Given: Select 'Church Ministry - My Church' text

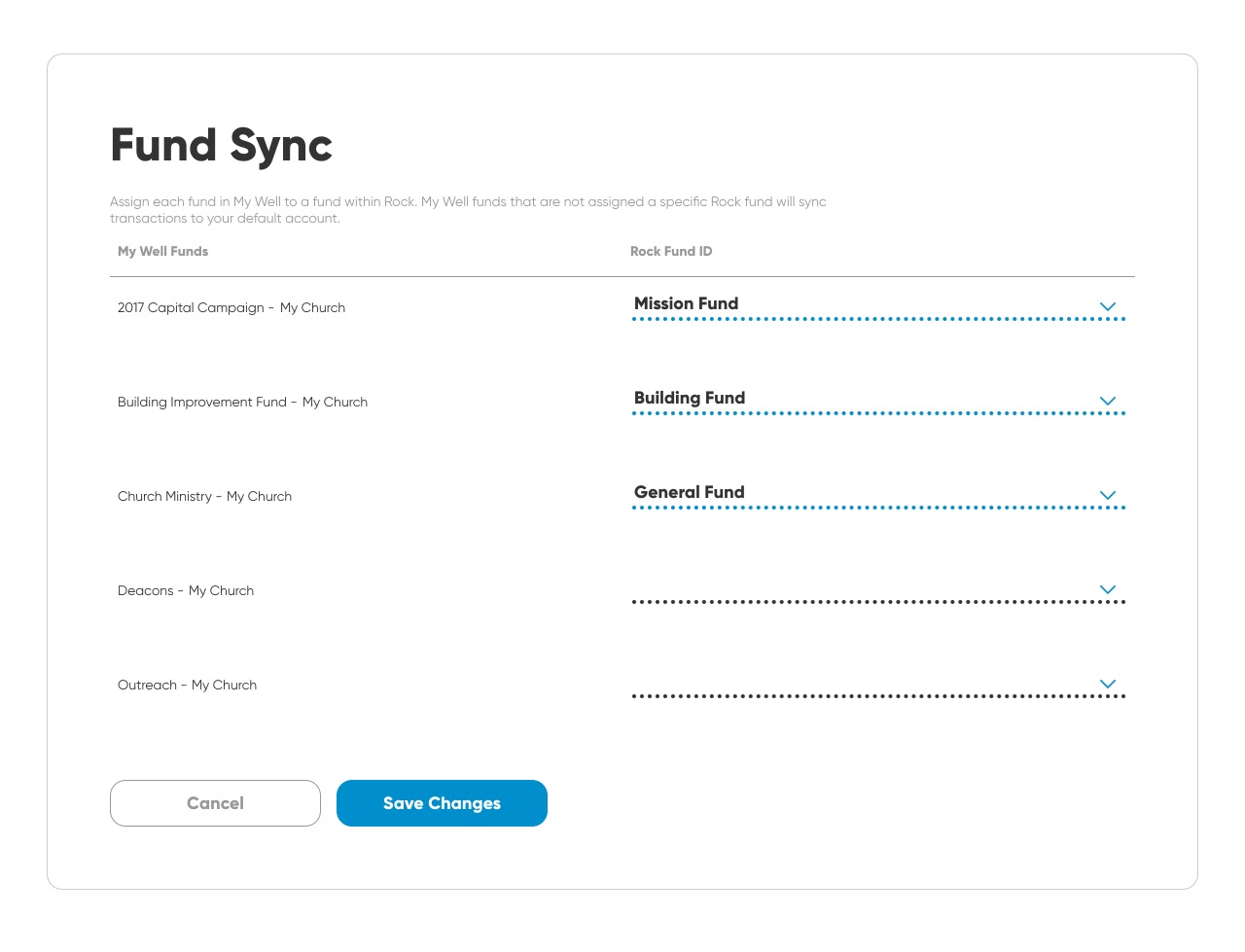Looking at the screenshot, I should [x=204, y=496].
